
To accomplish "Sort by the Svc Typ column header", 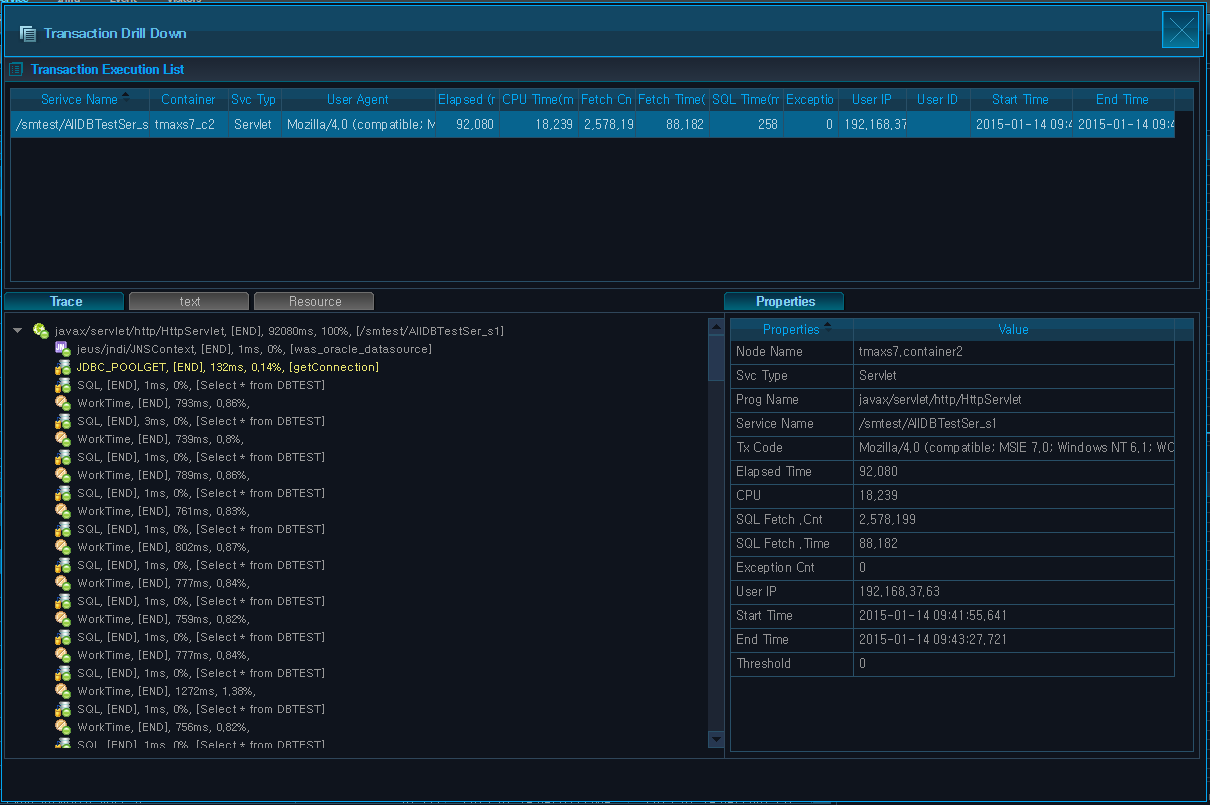I will (x=253, y=99).
